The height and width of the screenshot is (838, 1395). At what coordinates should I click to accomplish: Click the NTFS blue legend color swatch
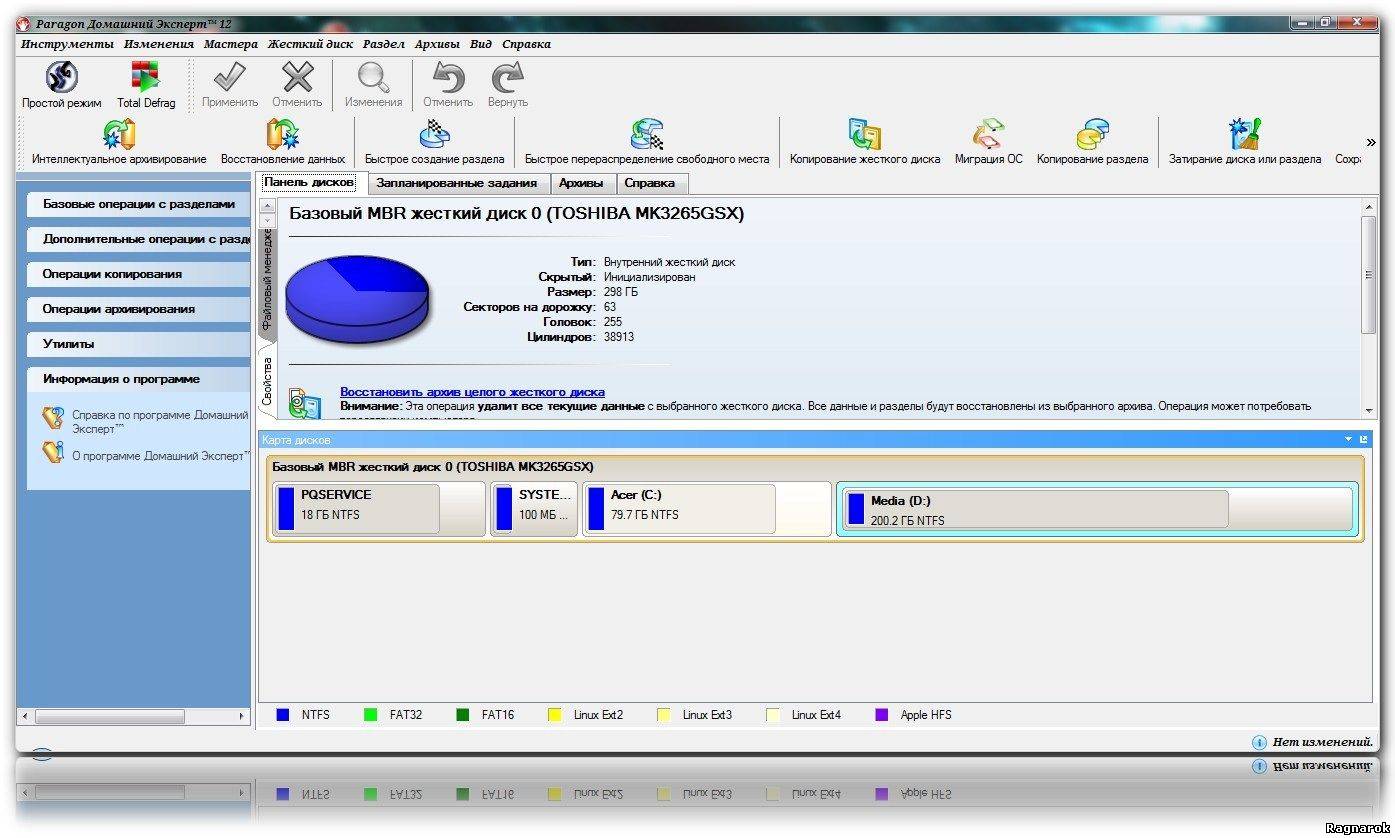[x=283, y=715]
